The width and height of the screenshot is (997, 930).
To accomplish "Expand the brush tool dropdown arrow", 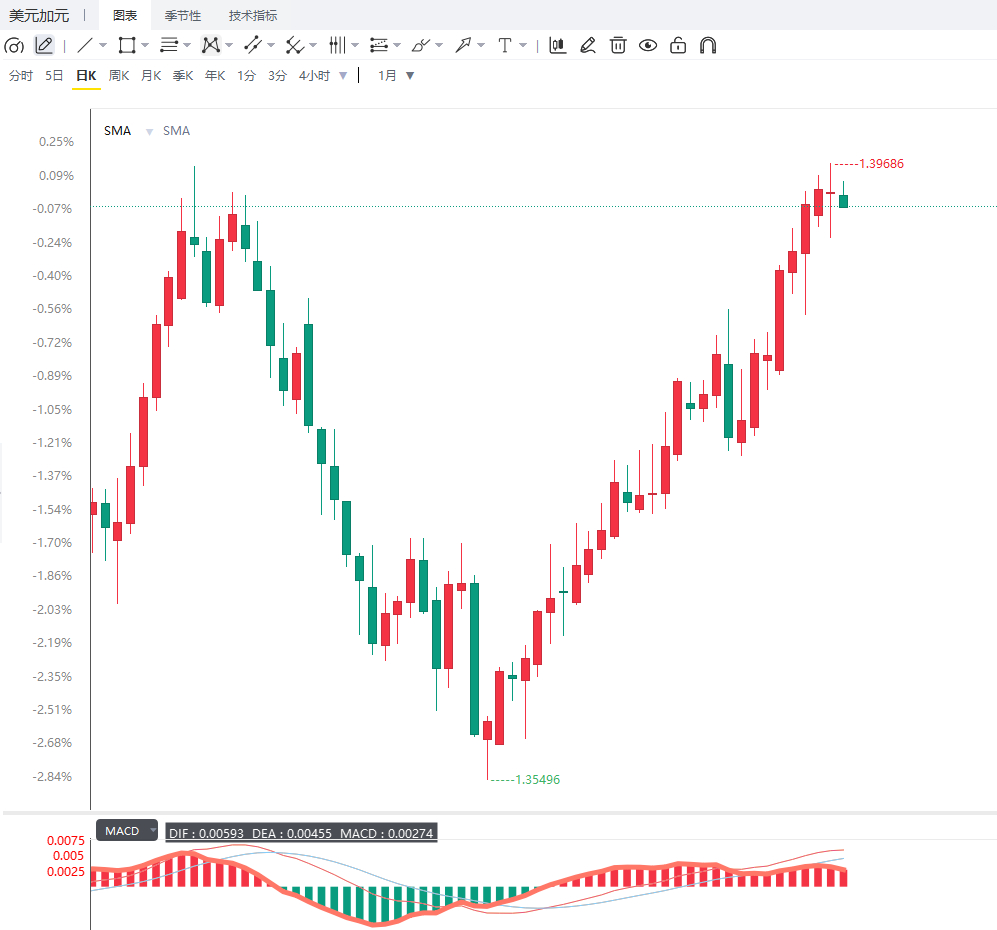I will tap(439, 46).
